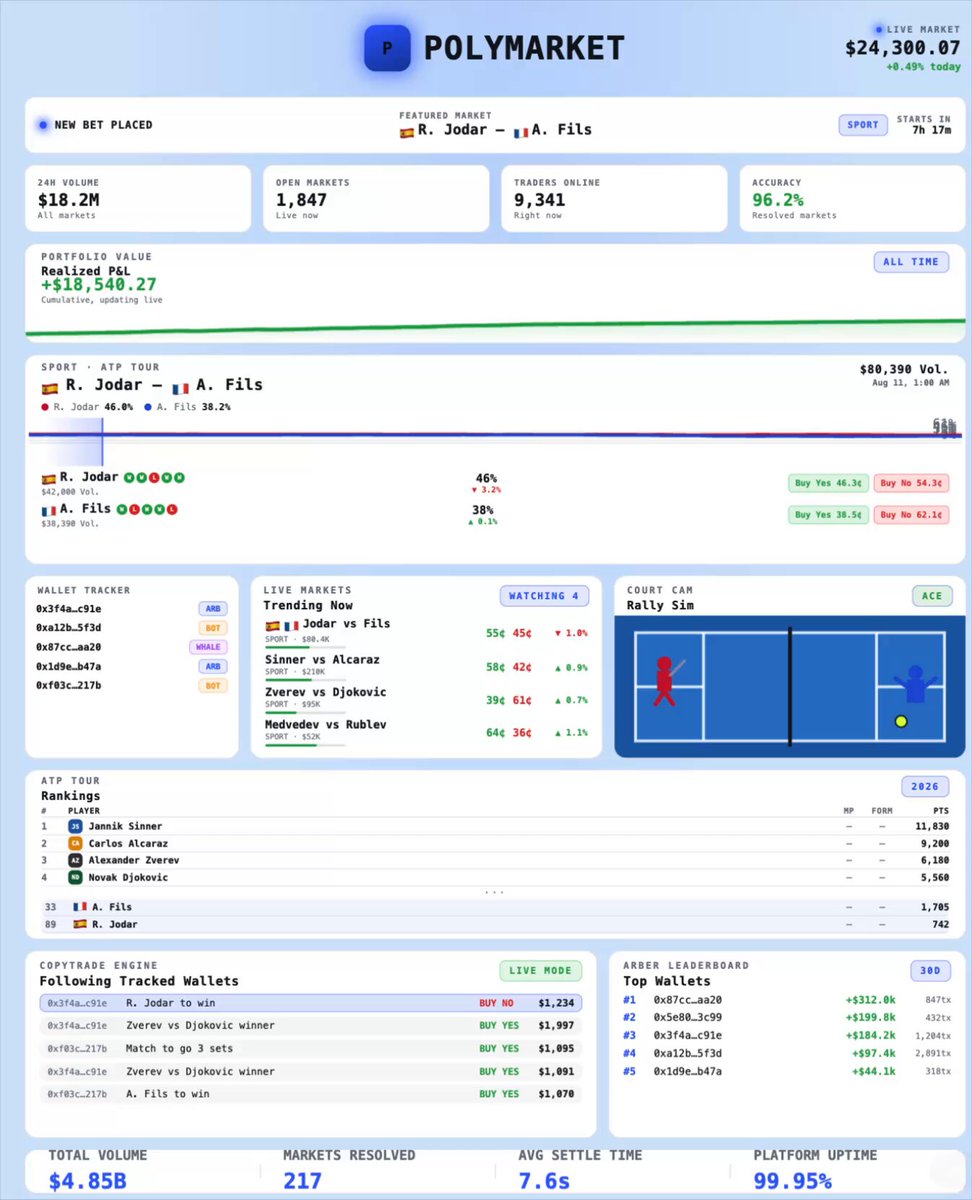This screenshot has height=1200, width=972.
Task: Buy Yes on R. Jodar at 46.3¢
Action: click(828, 483)
